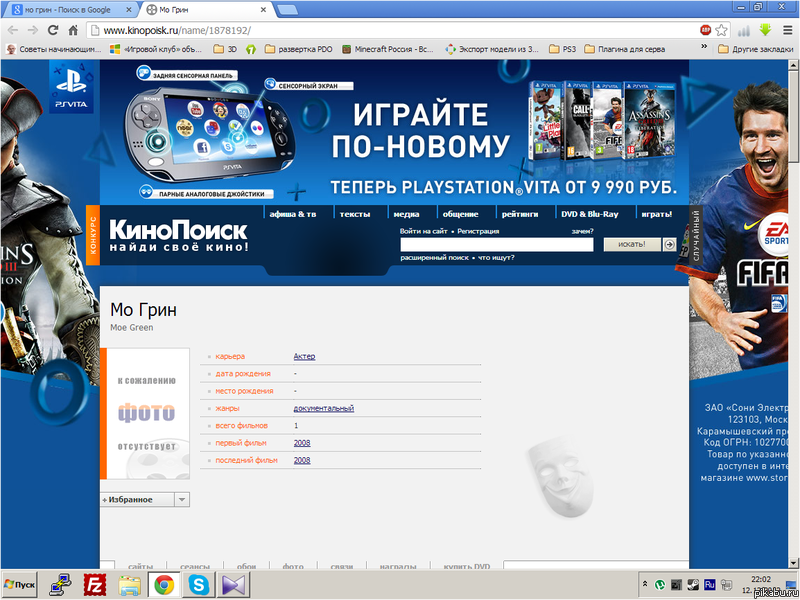Click the искать! search button
This screenshot has height=600, width=800.
point(632,244)
